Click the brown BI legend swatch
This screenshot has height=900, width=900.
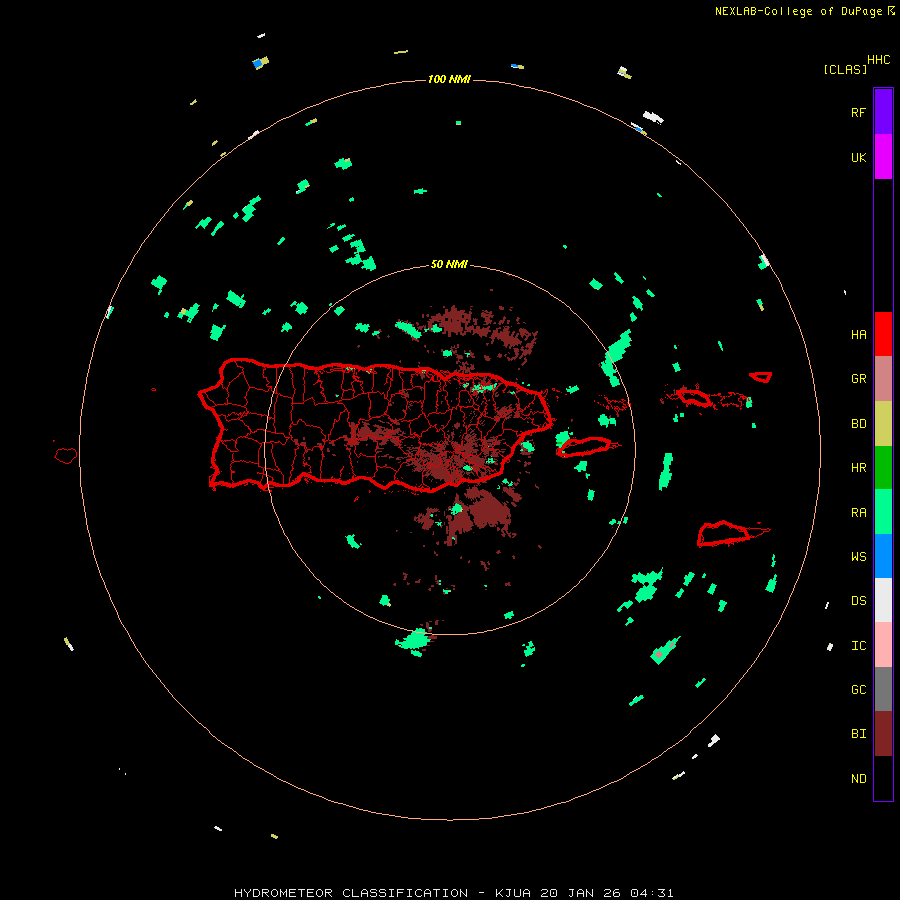(x=883, y=734)
